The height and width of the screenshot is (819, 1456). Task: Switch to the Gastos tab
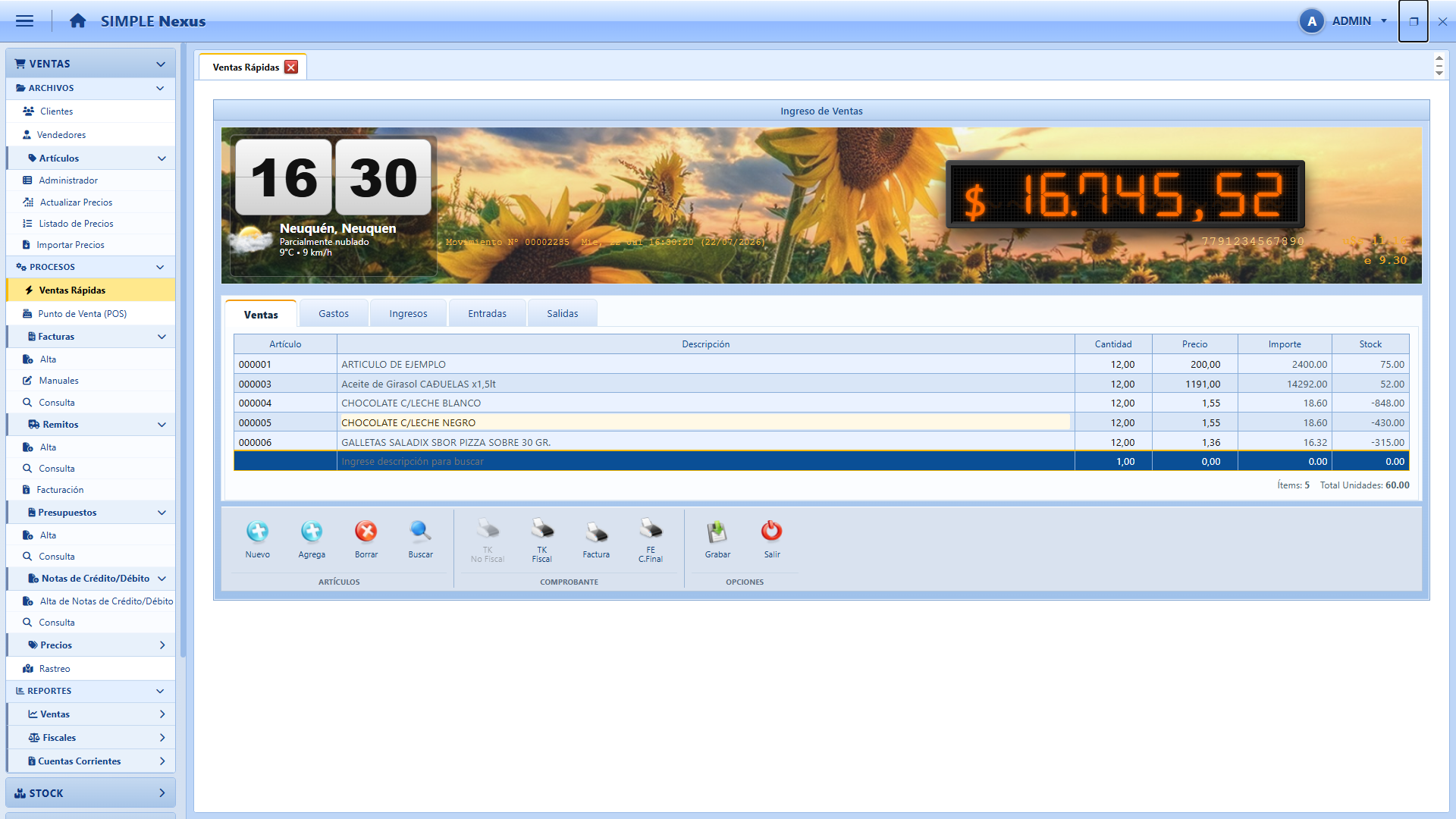[334, 314]
